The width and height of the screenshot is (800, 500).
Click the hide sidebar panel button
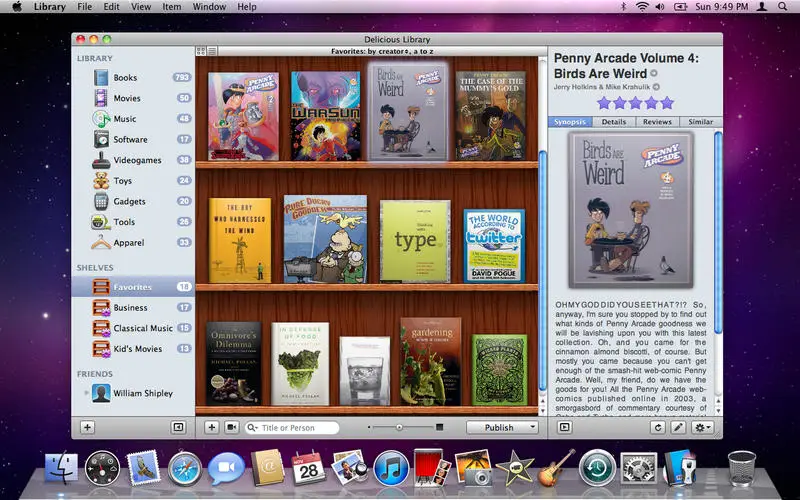[178, 427]
